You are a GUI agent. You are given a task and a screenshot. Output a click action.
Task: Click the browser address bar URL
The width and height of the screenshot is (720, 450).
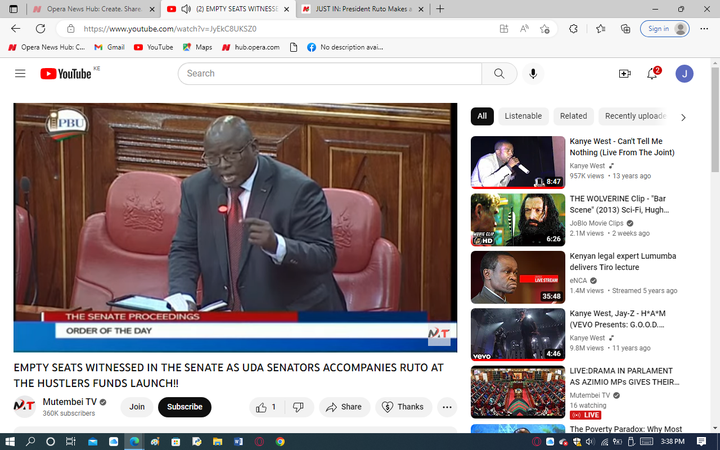click(x=170, y=28)
